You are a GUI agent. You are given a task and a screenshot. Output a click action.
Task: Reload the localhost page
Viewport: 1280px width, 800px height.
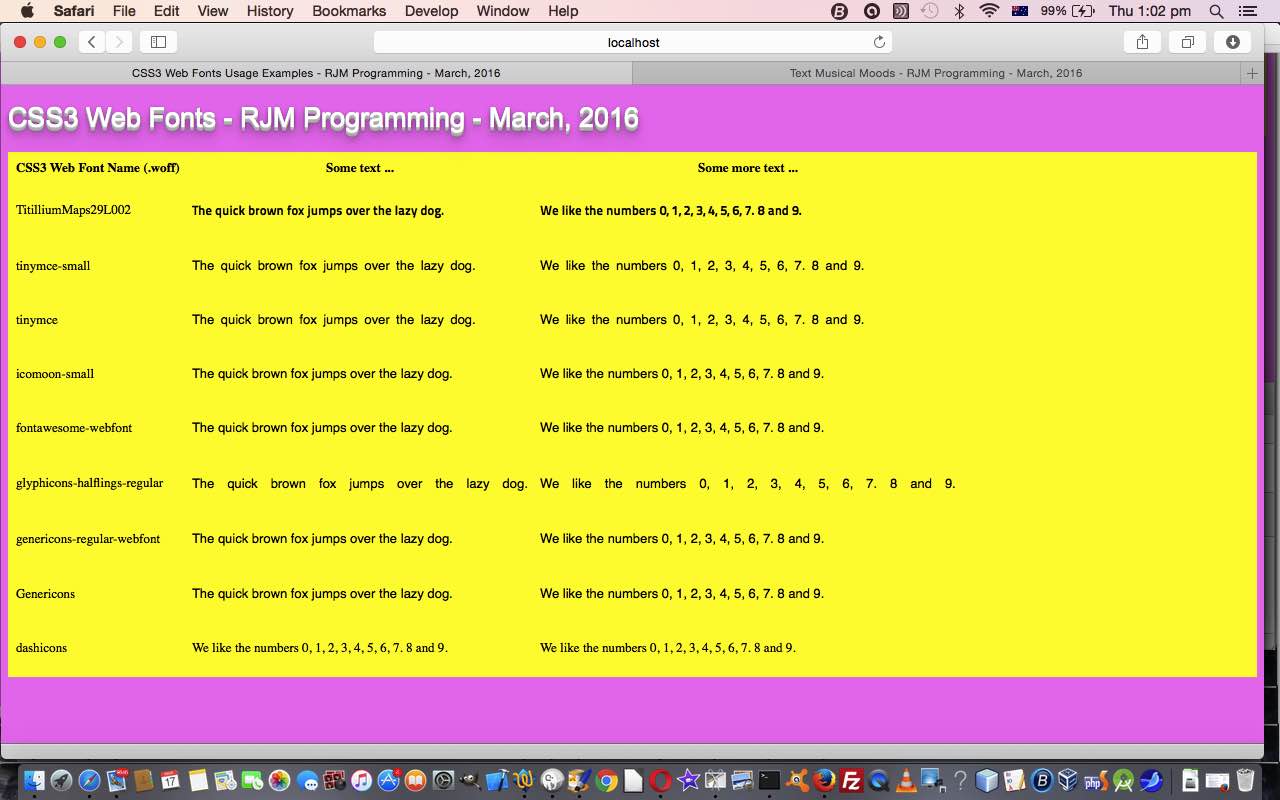point(879,42)
